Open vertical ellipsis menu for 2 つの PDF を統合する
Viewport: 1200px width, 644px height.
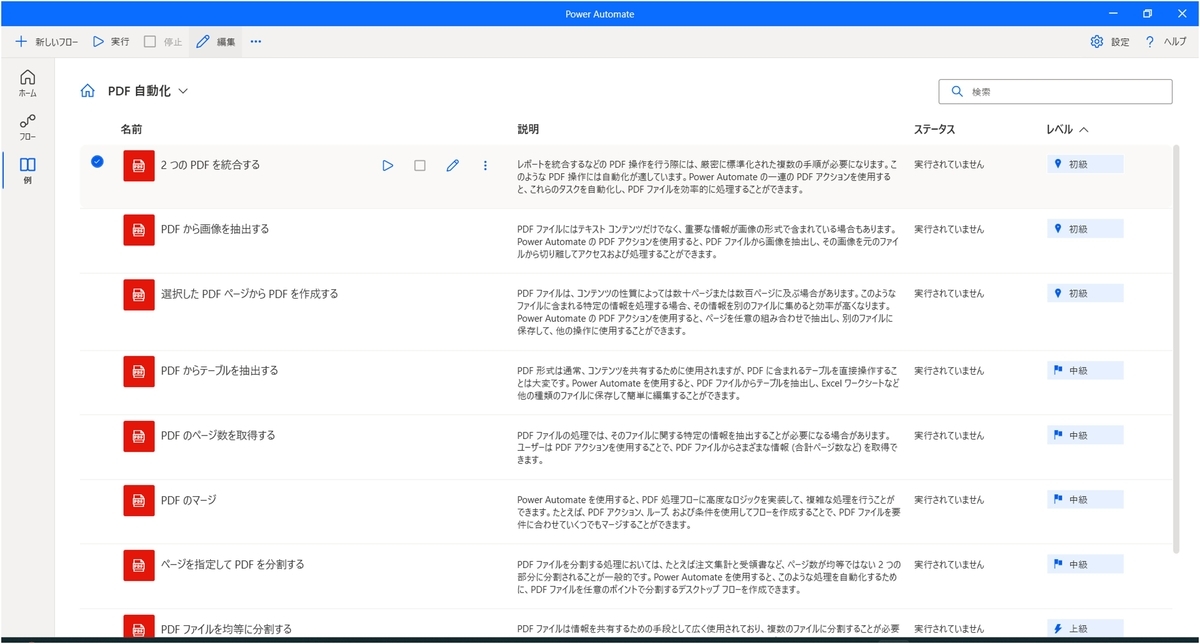click(486, 165)
